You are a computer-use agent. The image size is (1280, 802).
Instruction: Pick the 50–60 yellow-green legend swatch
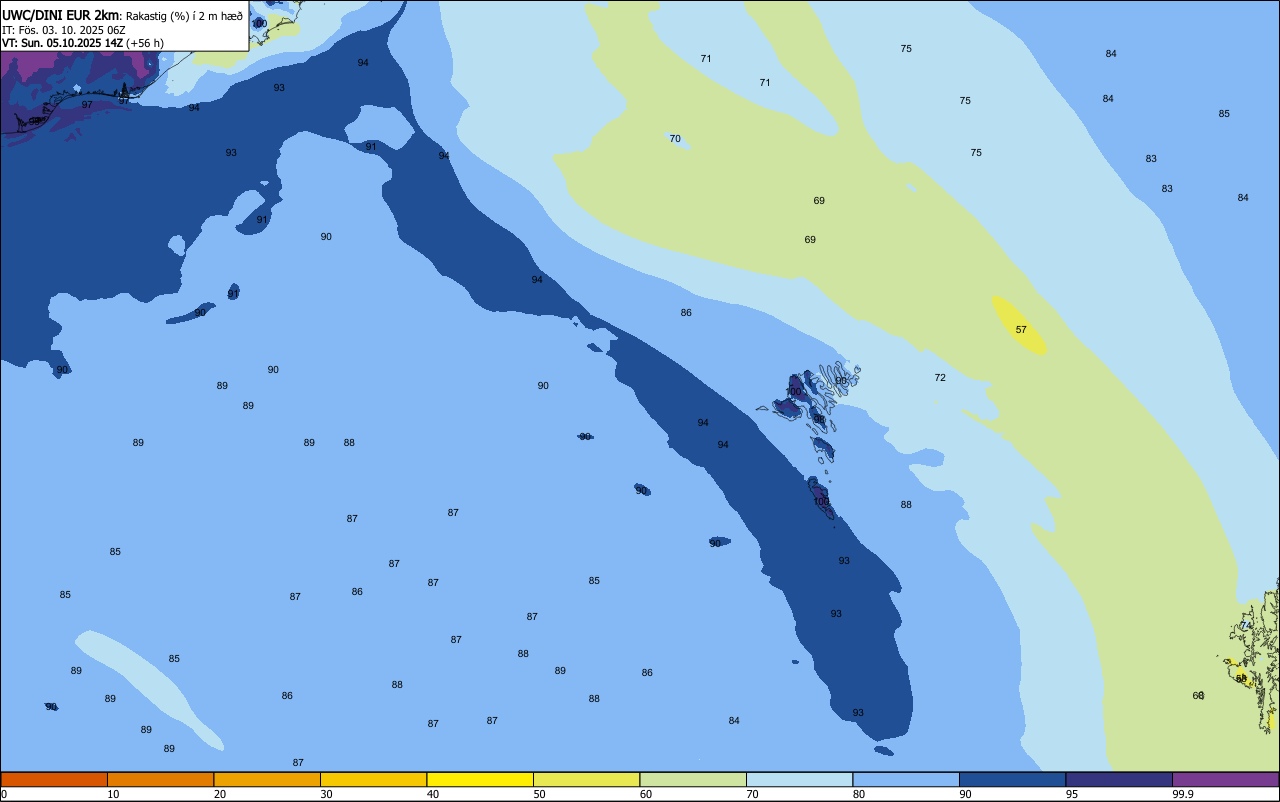coord(586,779)
